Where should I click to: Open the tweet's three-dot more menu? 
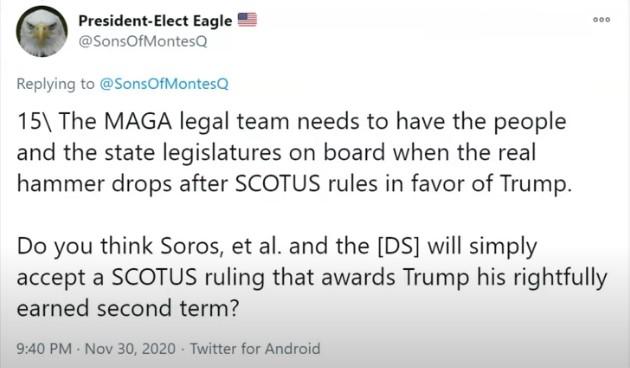coord(601,19)
